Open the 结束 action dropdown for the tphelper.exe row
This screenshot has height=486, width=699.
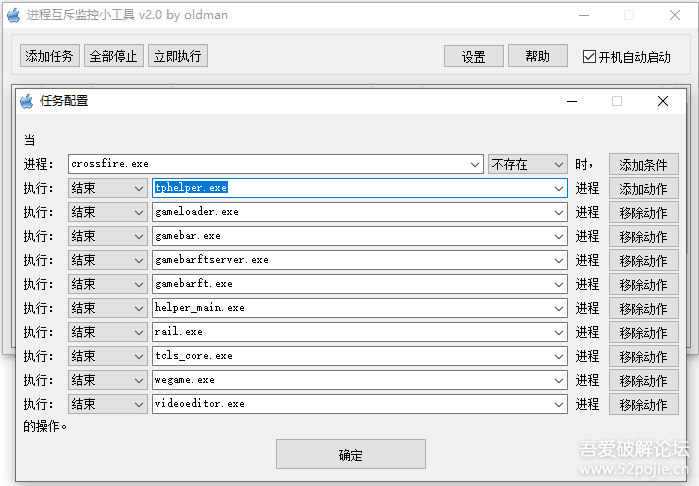coord(108,188)
